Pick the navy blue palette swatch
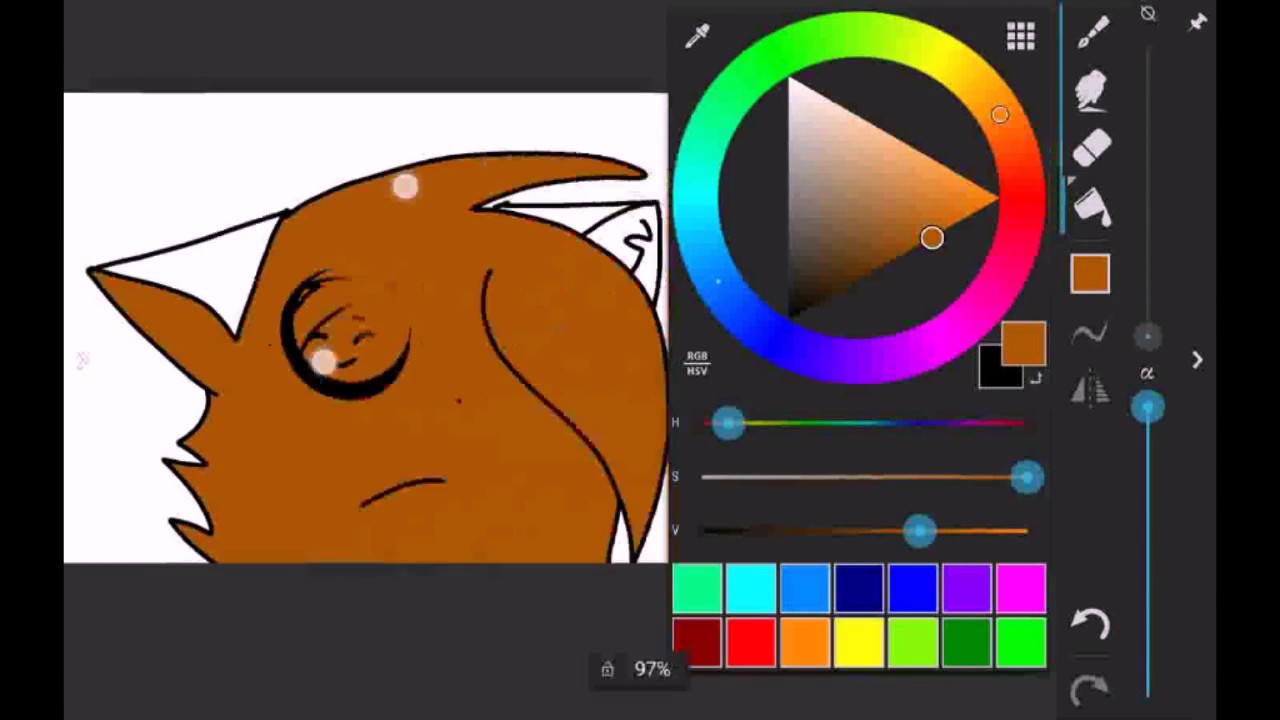Viewport: 1280px width, 720px height. pyautogui.click(x=859, y=588)
